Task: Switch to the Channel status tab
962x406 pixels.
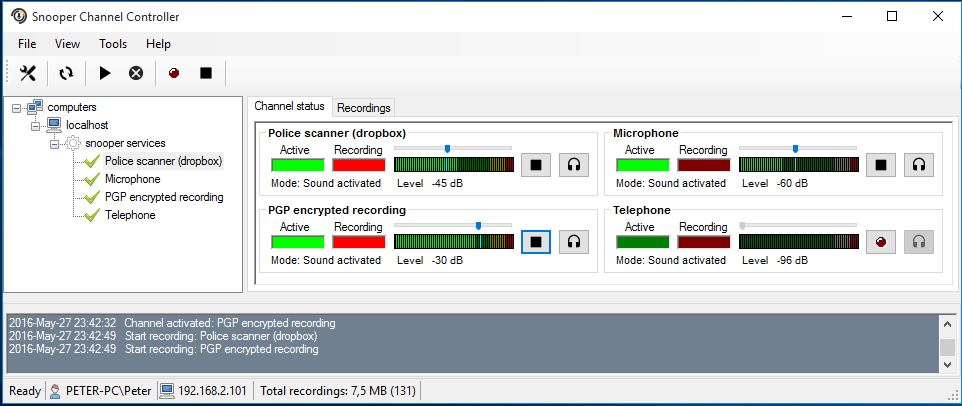Action: pyautogui.click(x=290, y=106)
